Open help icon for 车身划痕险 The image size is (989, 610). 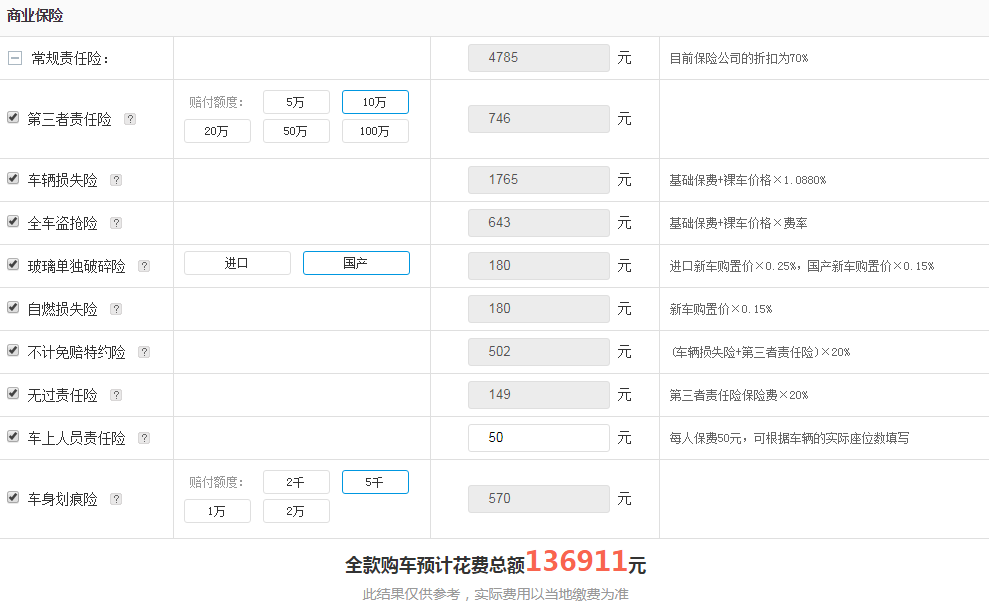point(116,498)
